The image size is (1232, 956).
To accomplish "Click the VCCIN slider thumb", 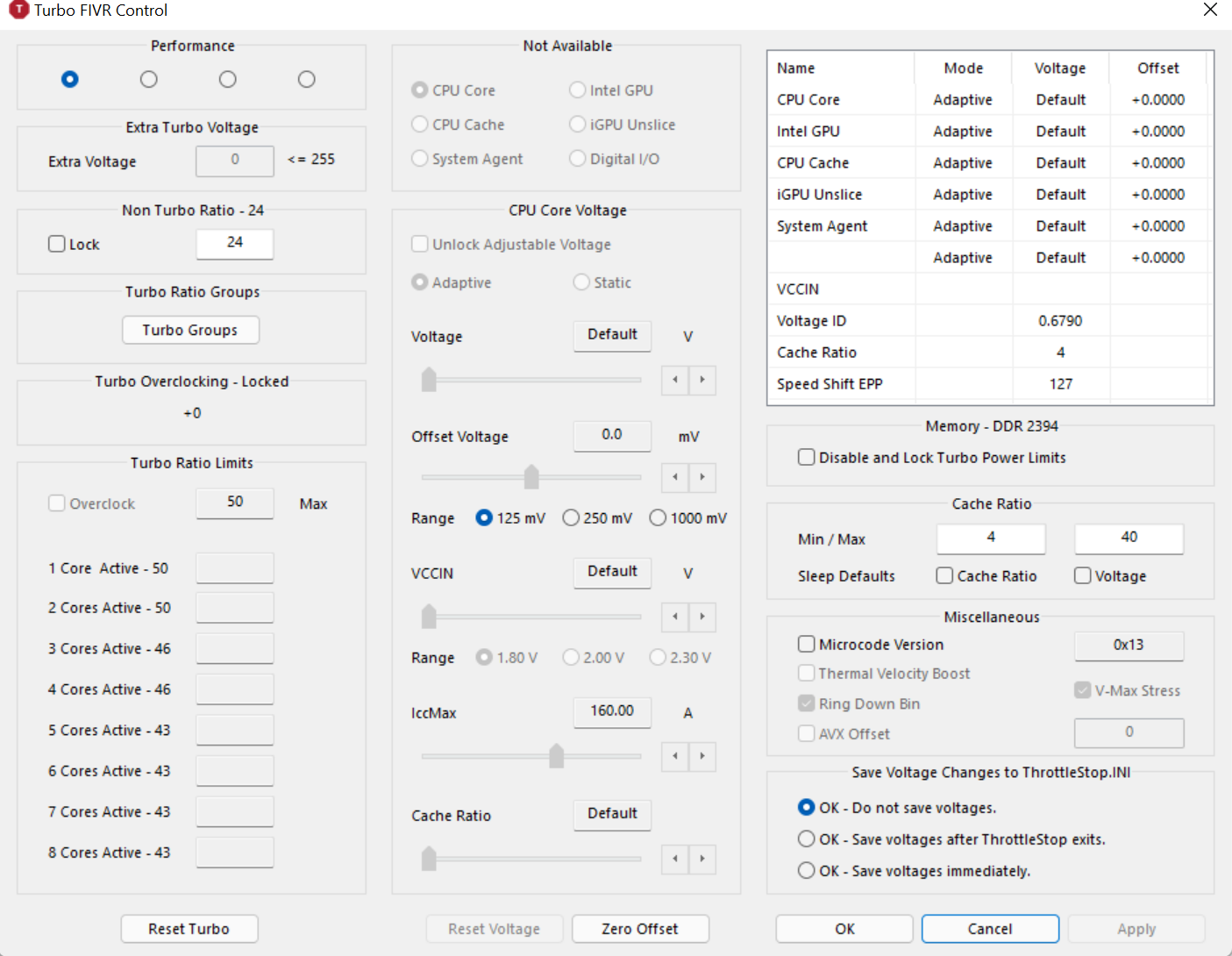I will pos(429,617).
